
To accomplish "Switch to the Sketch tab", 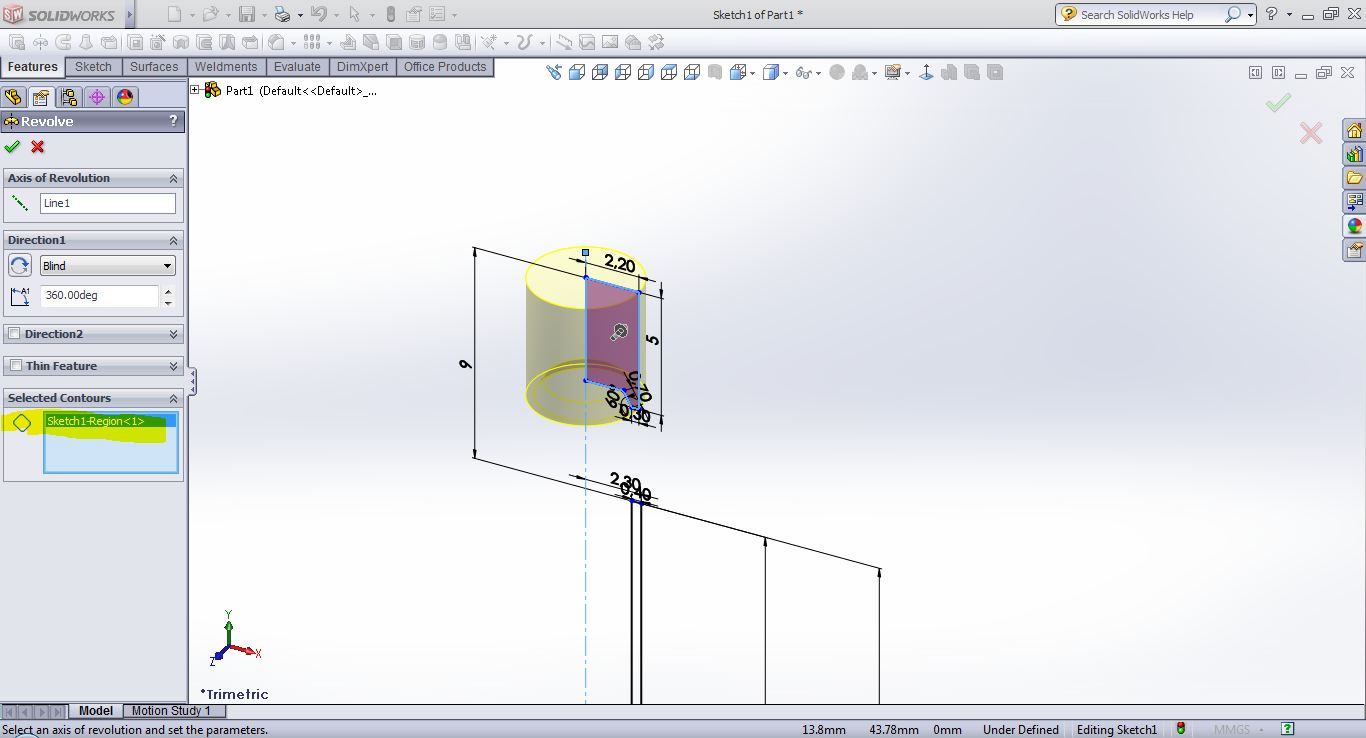I will pos(93,67).
